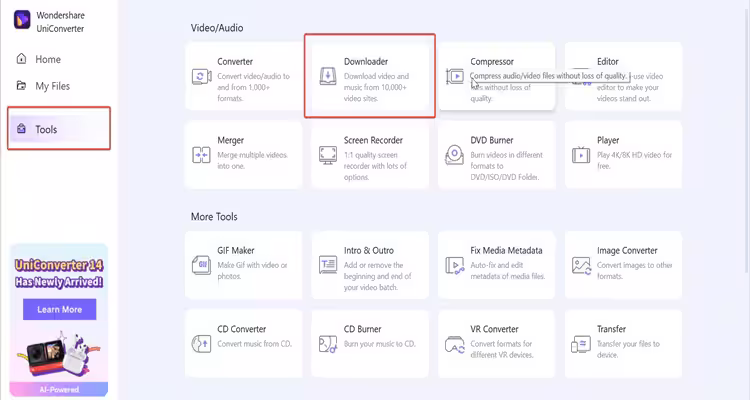Viewport: 750px width, 400px height.
Task: Click the Converter card icon
Action: click(x=201, y=77)
